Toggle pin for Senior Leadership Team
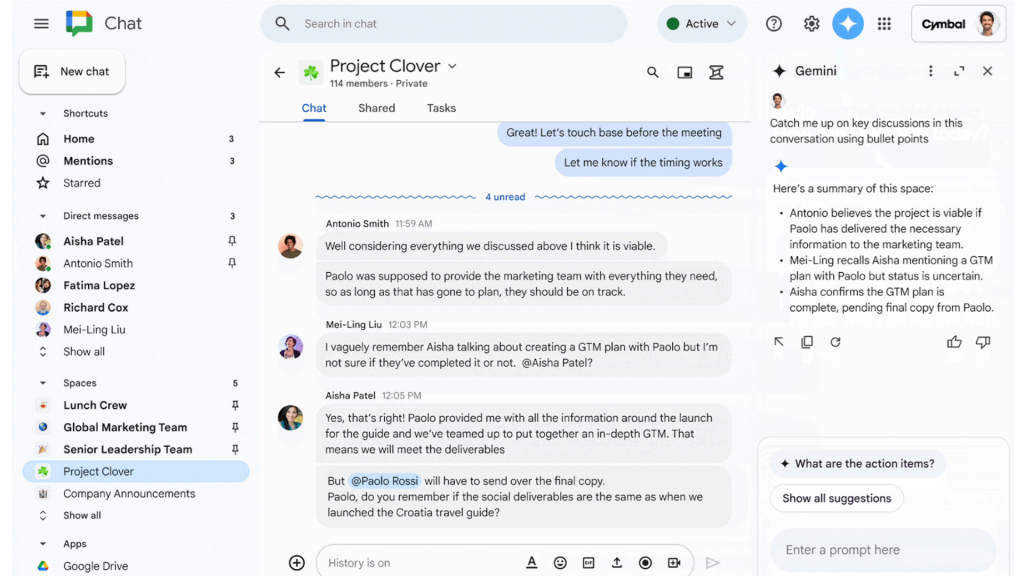Screen dimensions: 1024x576 235,449
